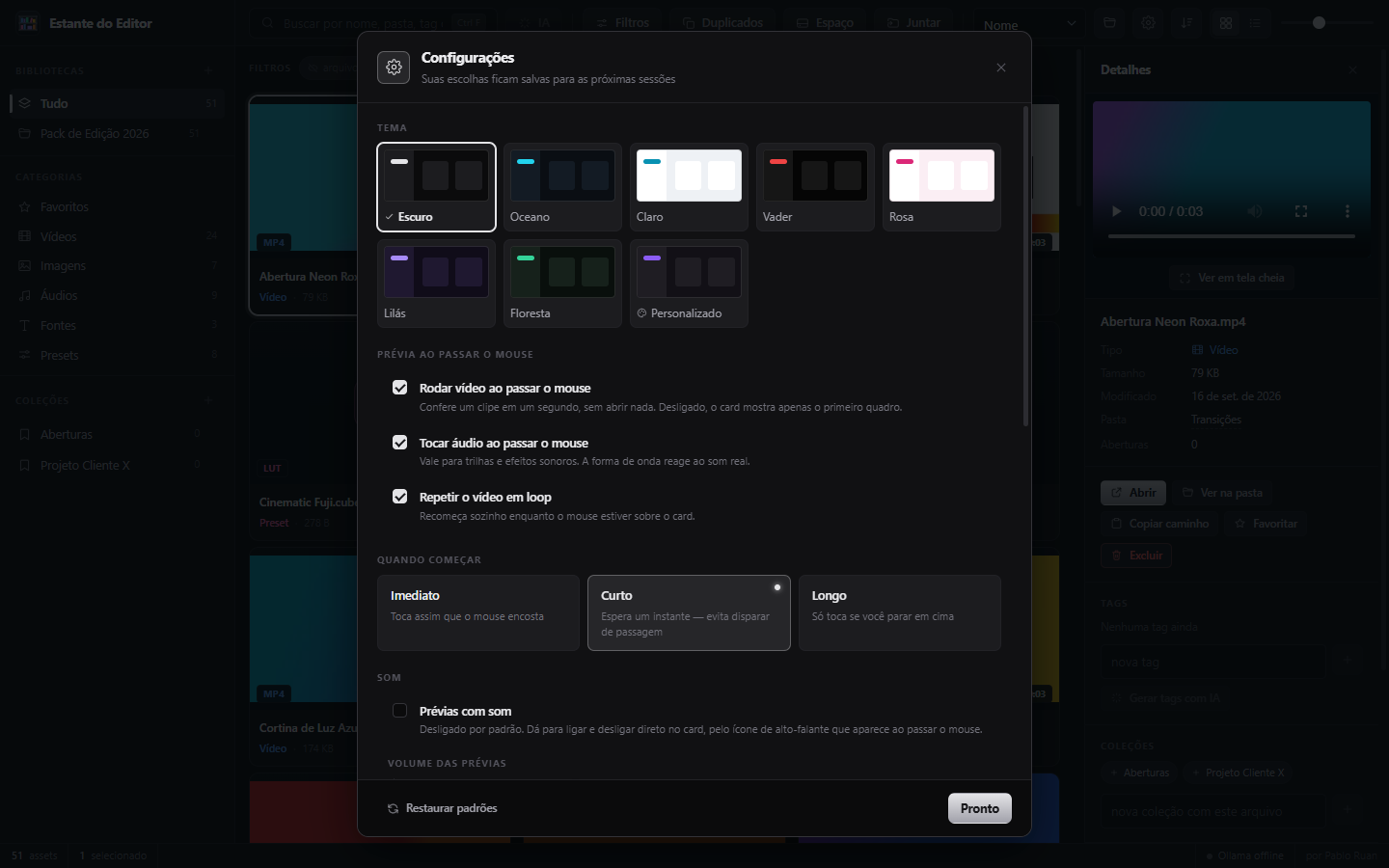Click Restaurar padrões
This screenshot has height=868, width=1389.
tap(443, 808)
